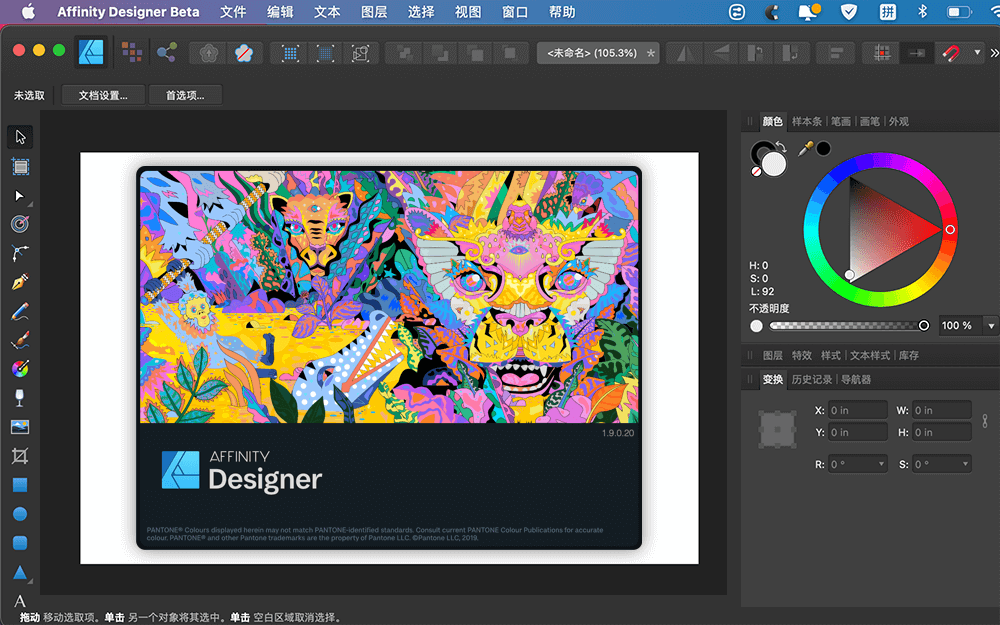The width and height of the screenshot is (1000, 625).
Task: Open the 图层 menu in menu bar
Action: coord(374,11)
